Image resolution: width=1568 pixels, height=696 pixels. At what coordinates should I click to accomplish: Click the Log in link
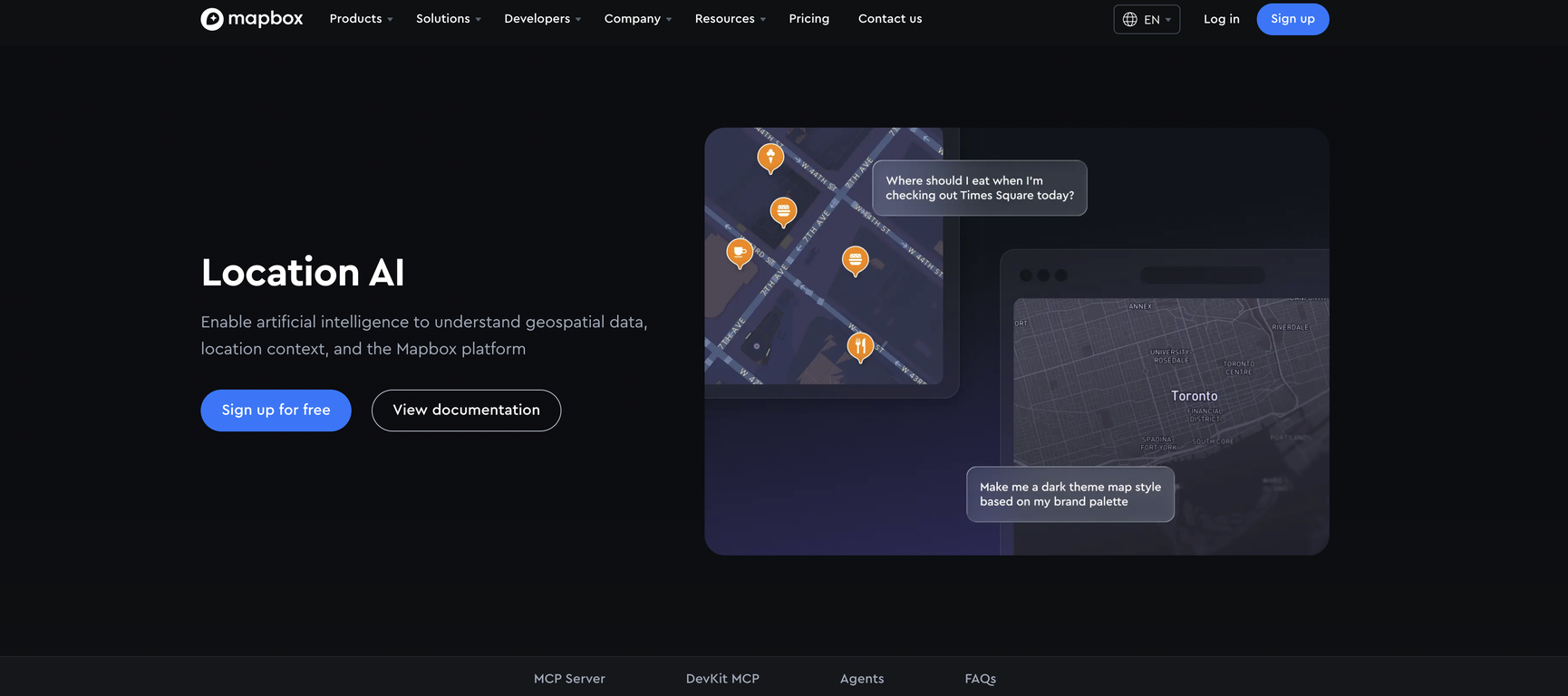(1222, 19)
